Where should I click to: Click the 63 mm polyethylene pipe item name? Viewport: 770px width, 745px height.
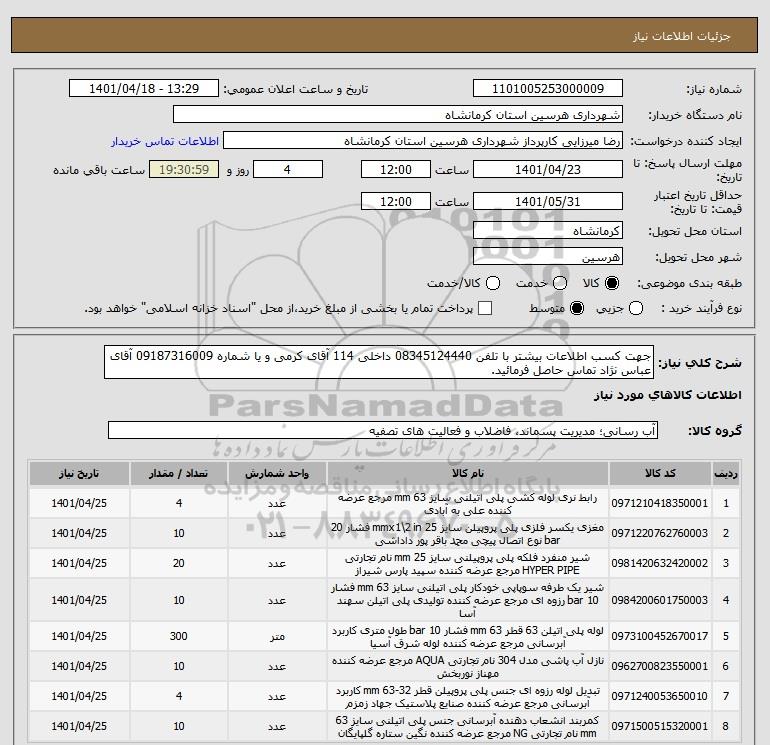pos(468,637)
